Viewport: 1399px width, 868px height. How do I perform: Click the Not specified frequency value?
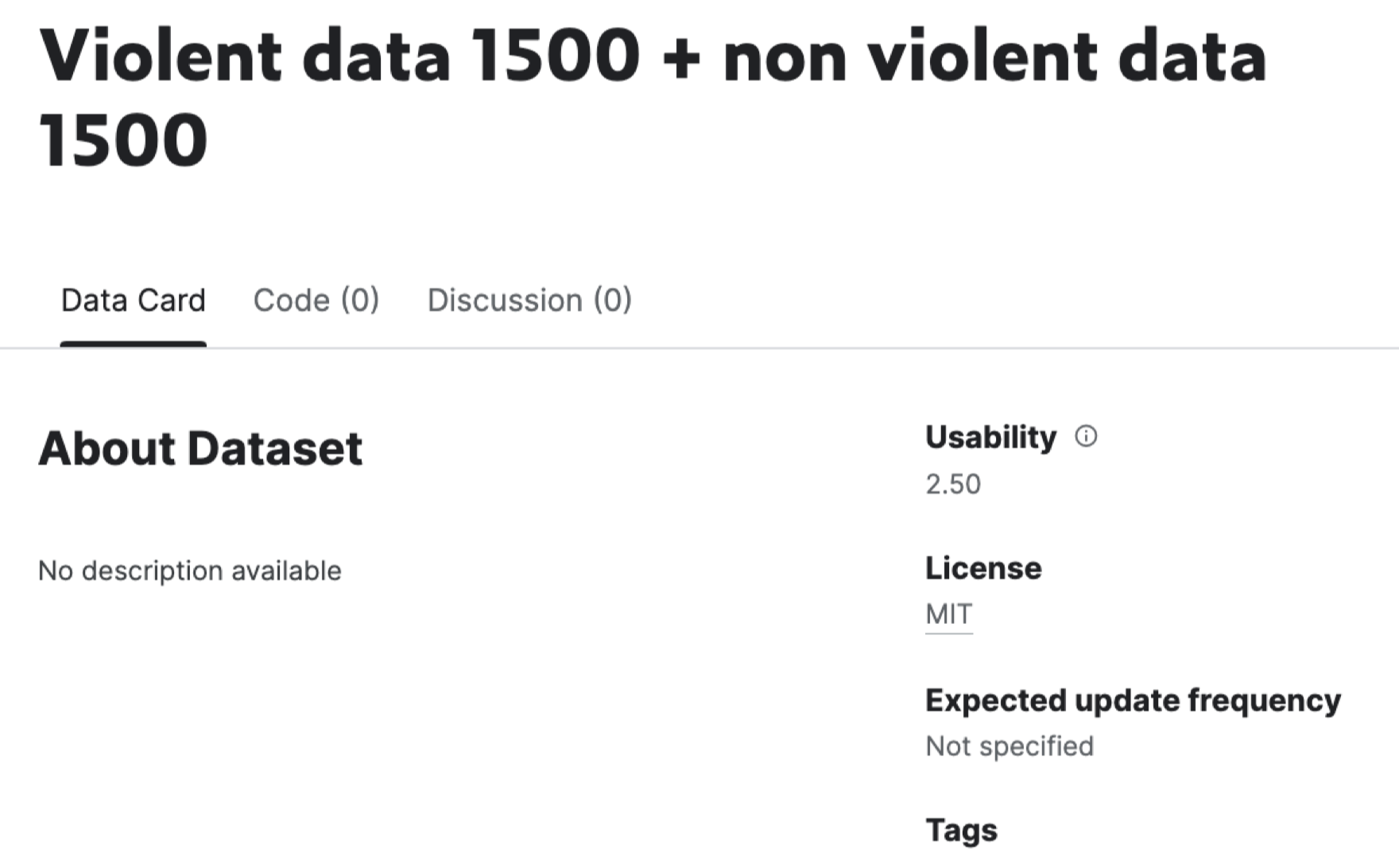click(1010, 746)
